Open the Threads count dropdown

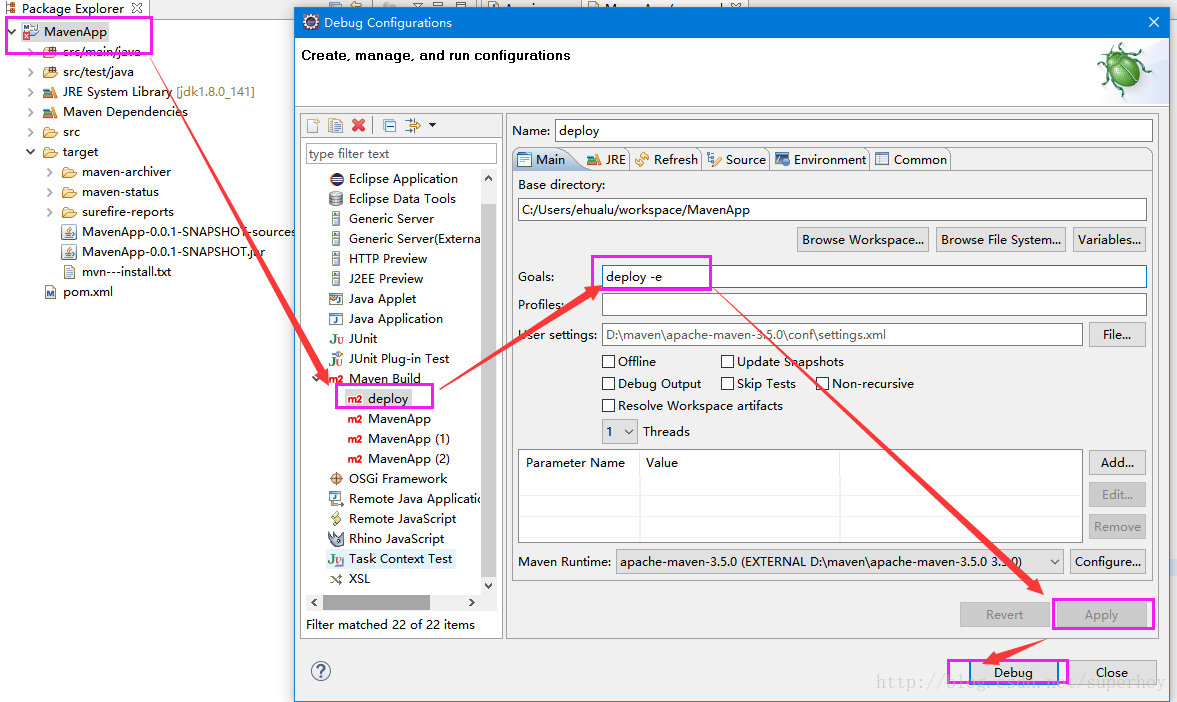620,432
